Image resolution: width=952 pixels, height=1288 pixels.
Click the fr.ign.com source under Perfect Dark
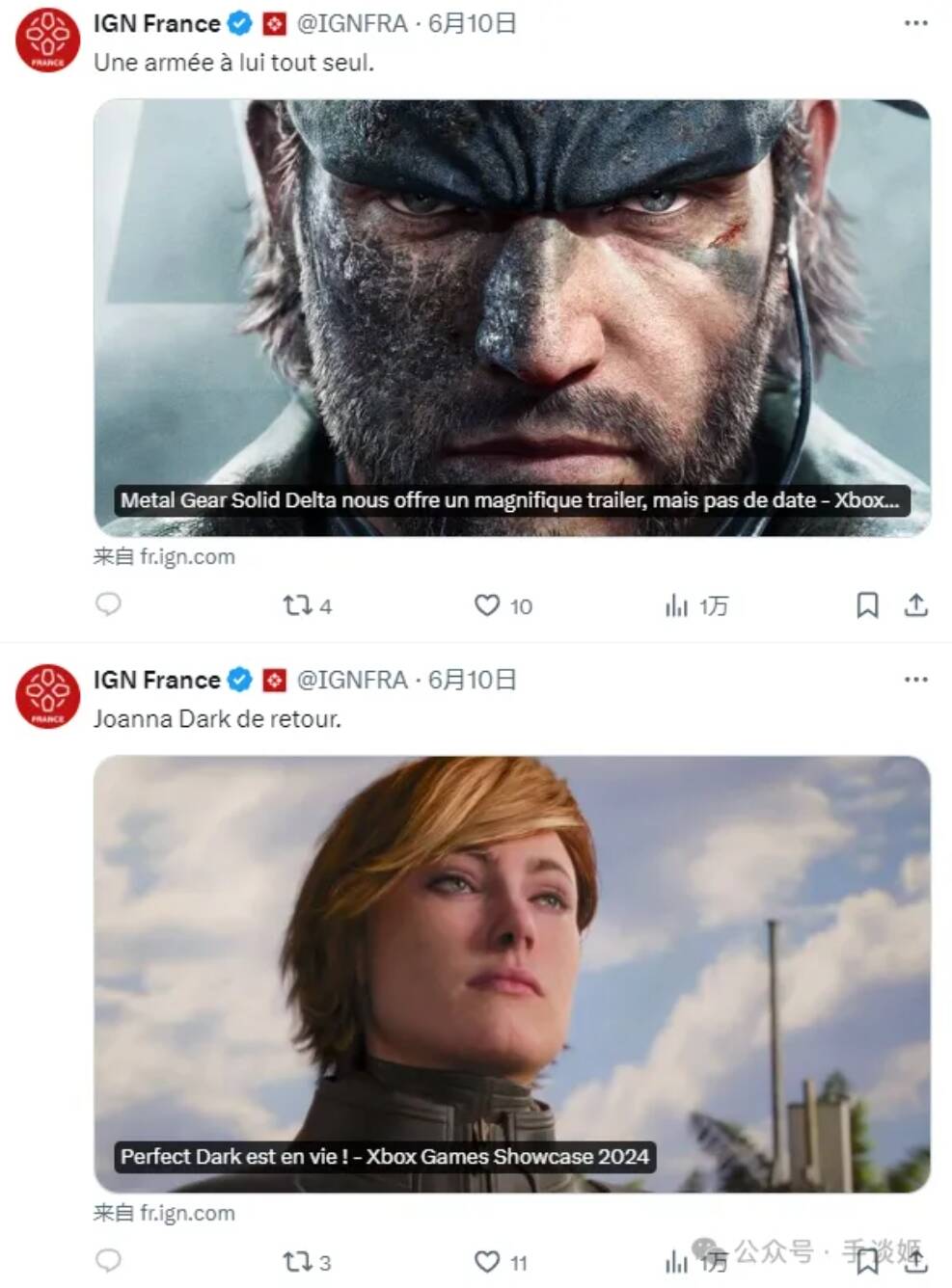point(187,1213)
